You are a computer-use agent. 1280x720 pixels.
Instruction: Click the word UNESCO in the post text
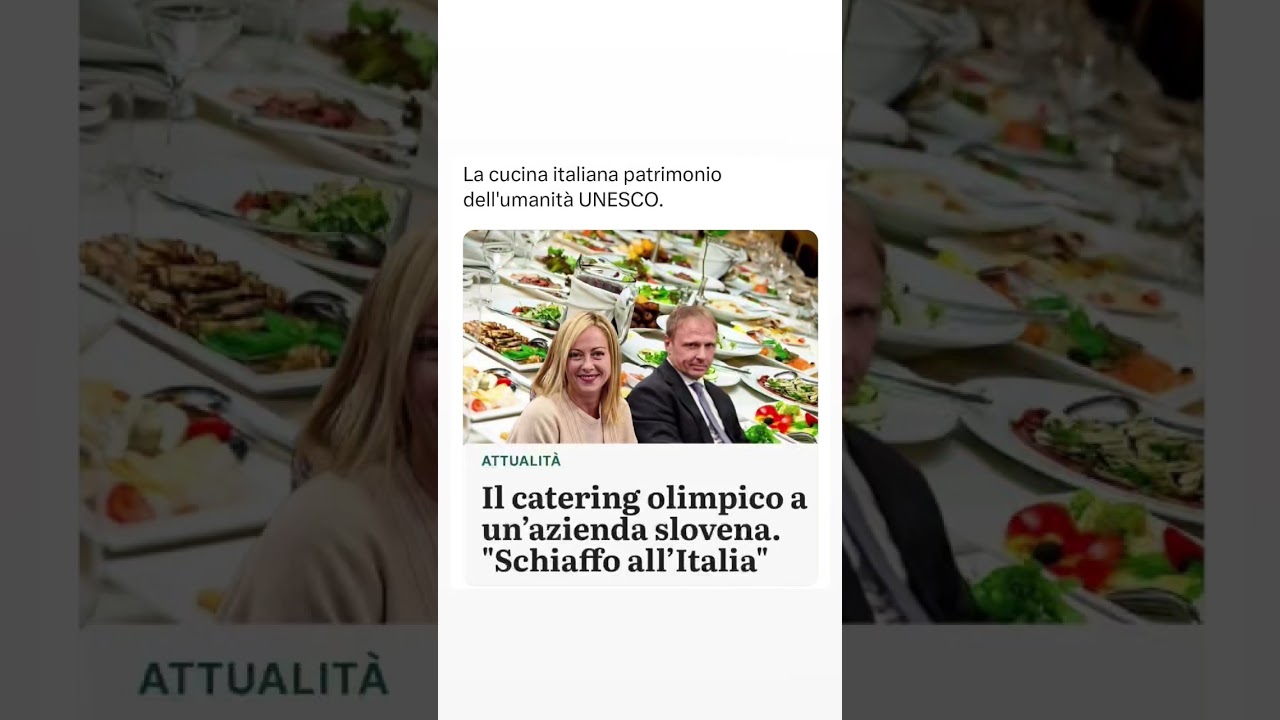620,200
